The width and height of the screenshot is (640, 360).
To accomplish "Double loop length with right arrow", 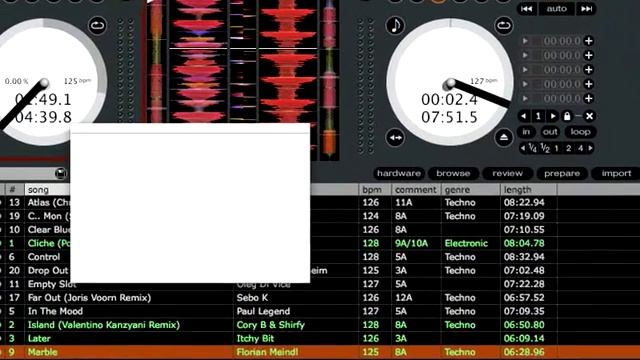I will tap(590, 148).
